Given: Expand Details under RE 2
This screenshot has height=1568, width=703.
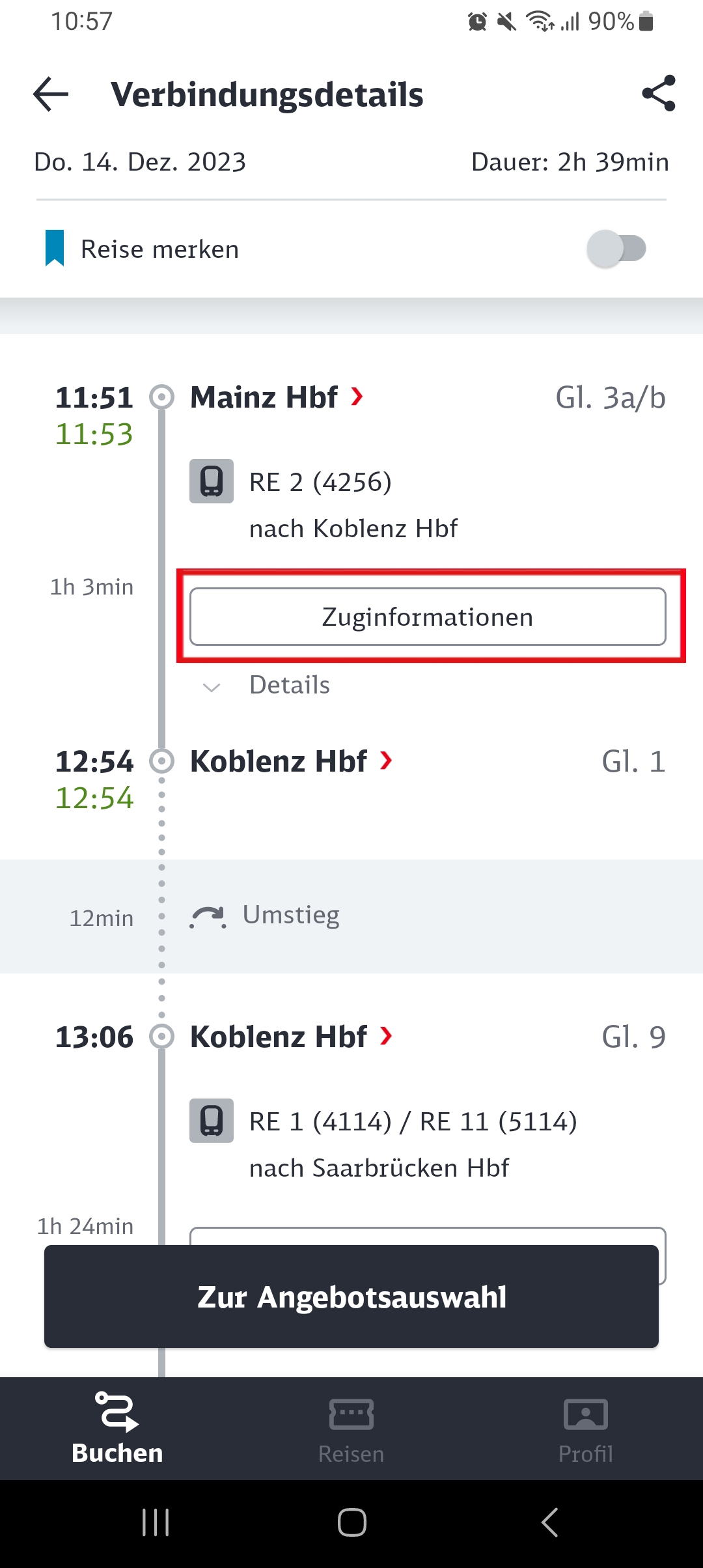Looking at the screenshot, I should [267, 686].
